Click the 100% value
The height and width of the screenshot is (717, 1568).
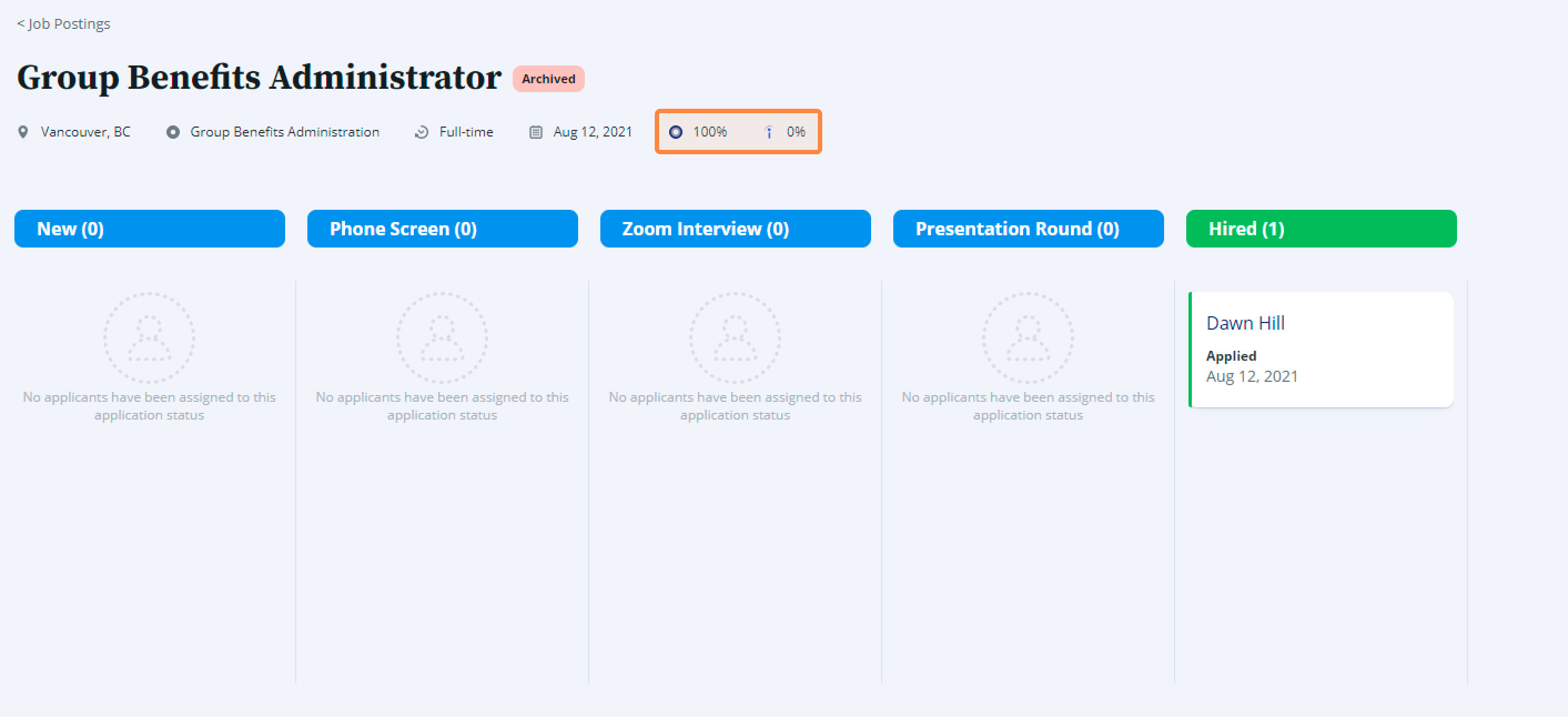point(710,132)
